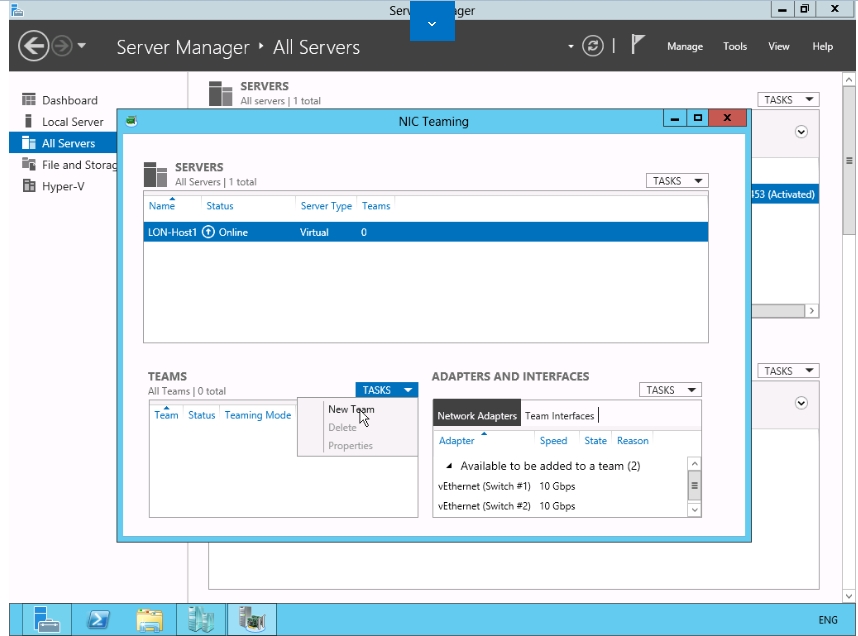Click Delete in the TEAMS menu
The width and height of the screenshot is (858, 636).
point(342,427)
